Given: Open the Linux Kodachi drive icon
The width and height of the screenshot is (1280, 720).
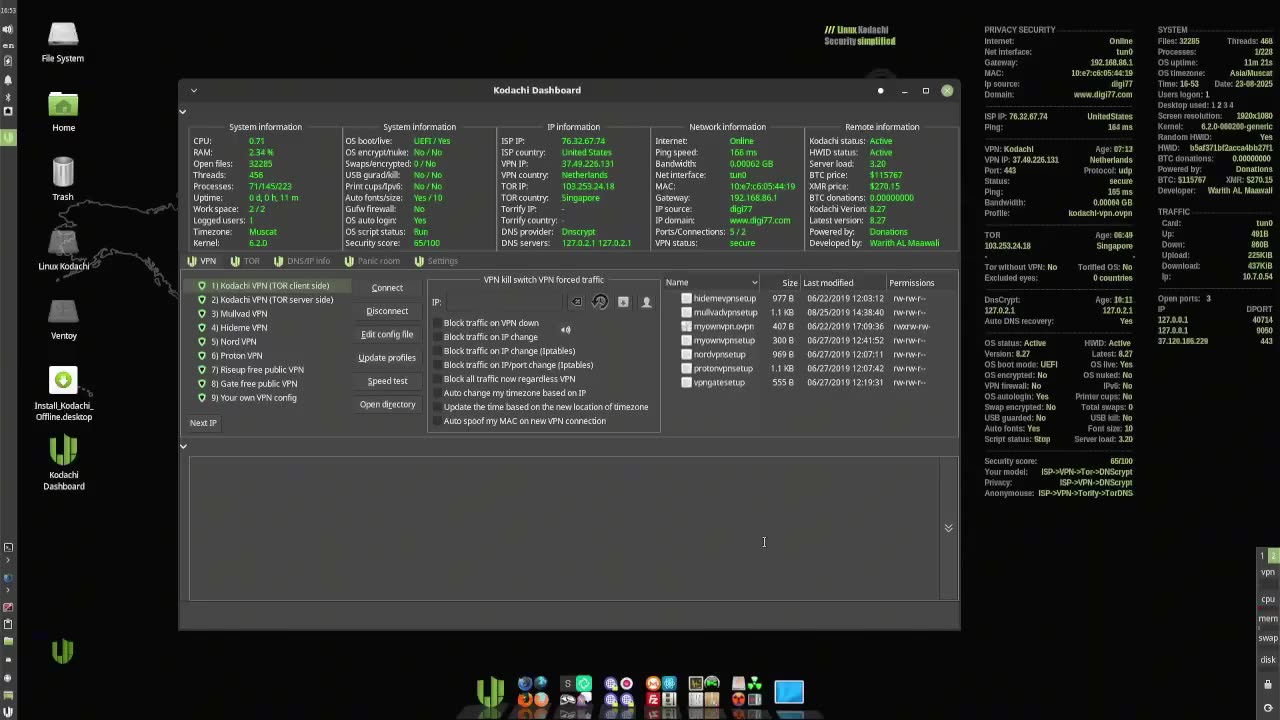Looking at the screenshot, I should [63, 248].
